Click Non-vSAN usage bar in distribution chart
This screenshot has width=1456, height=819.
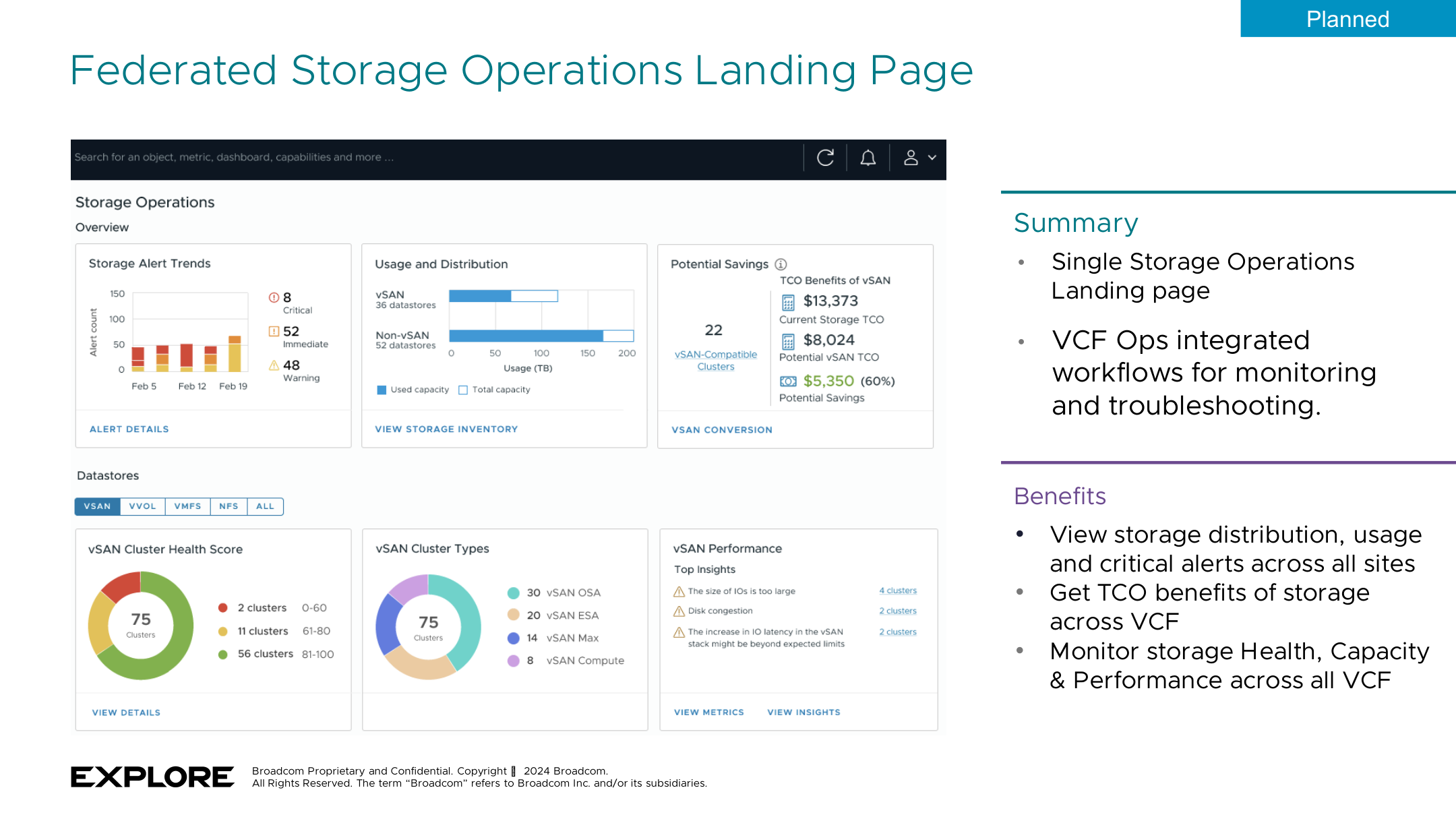(541, 336)
